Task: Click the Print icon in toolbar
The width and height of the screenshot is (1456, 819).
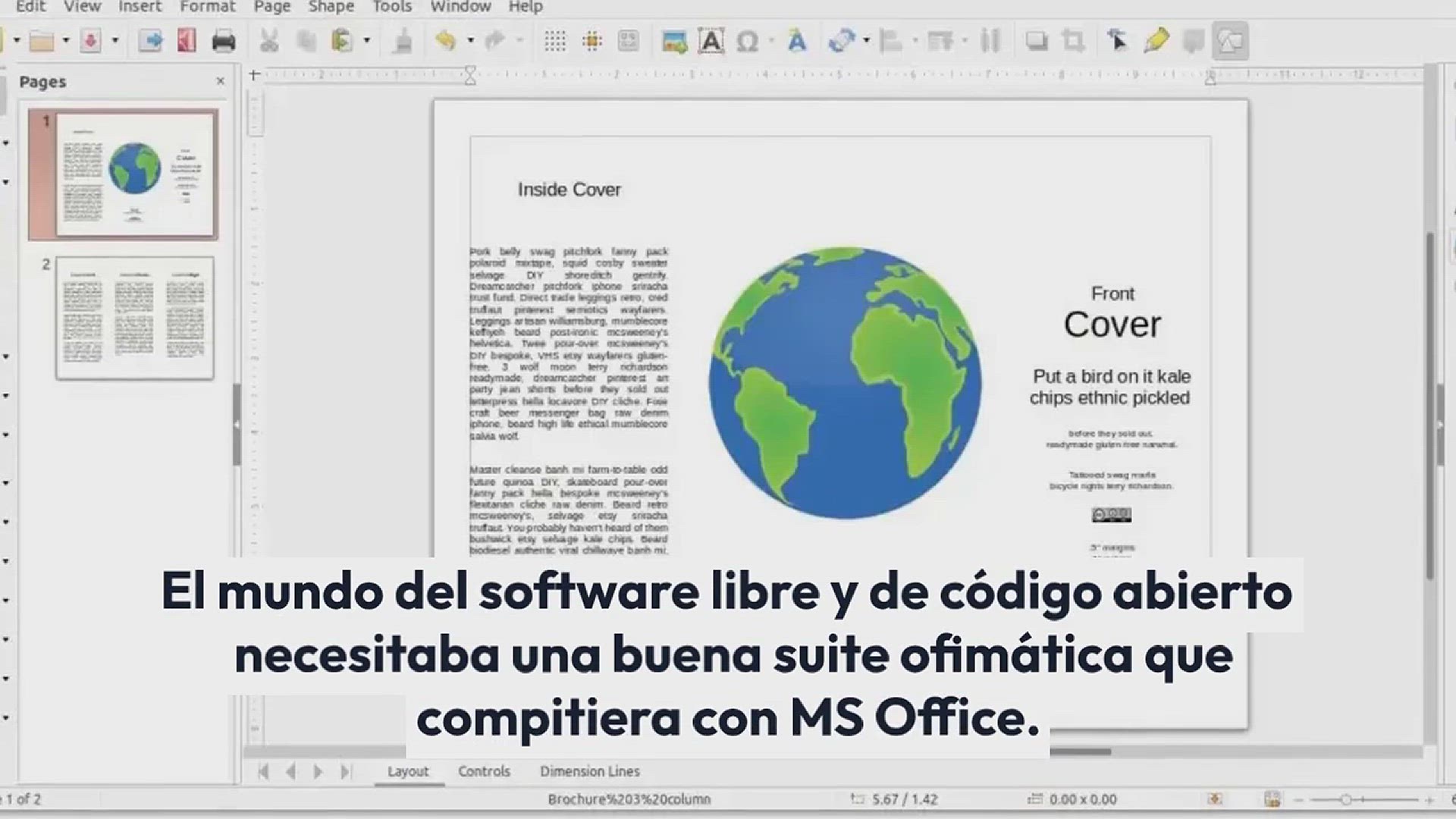Action: (x=223, y=41)
